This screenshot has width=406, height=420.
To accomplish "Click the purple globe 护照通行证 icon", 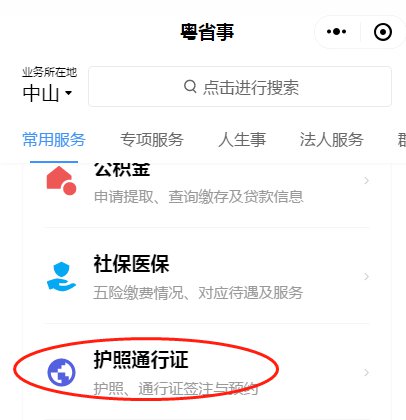I will point(61,372).
